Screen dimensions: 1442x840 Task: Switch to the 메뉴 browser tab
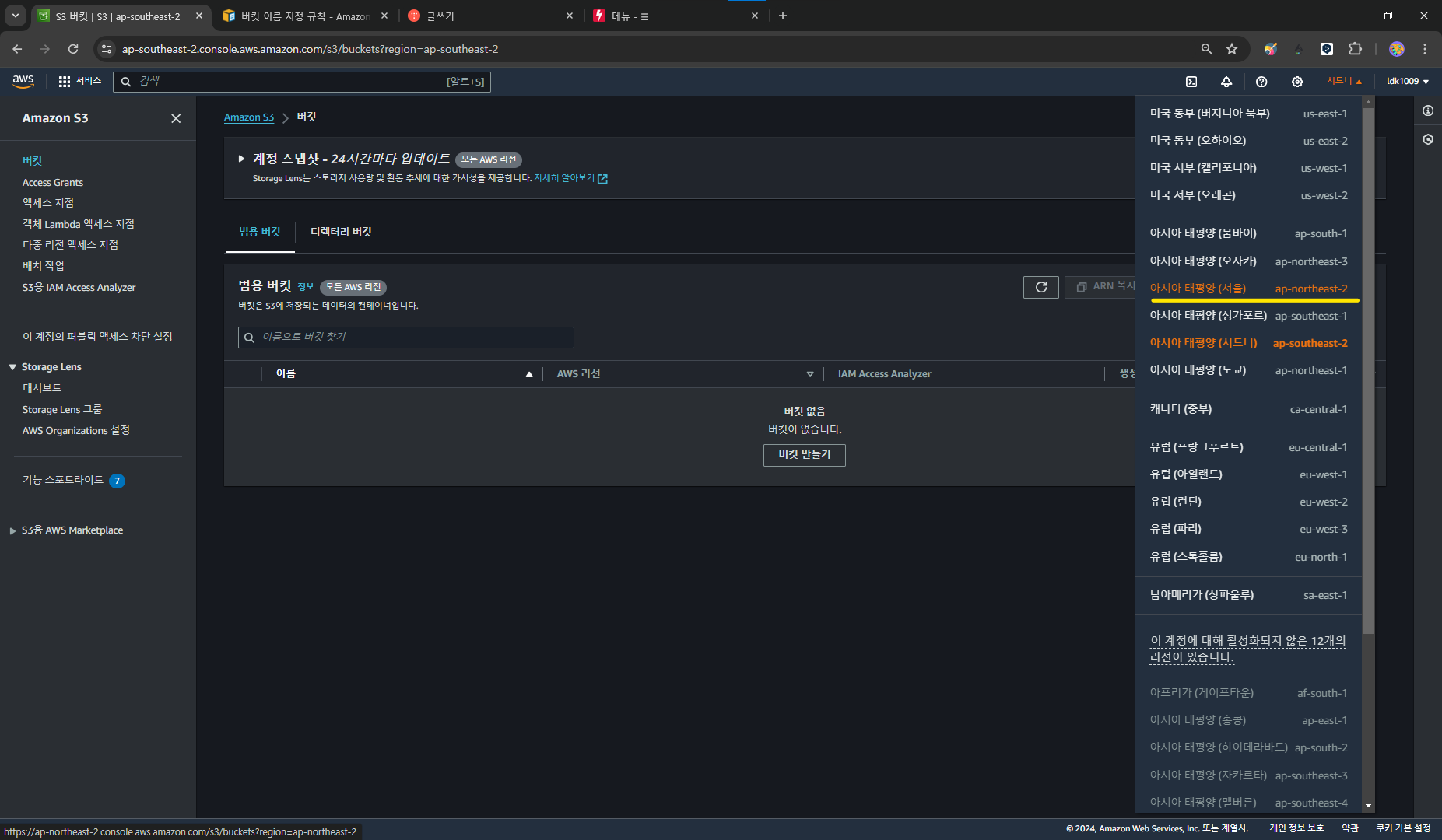[x=675, y=16]
